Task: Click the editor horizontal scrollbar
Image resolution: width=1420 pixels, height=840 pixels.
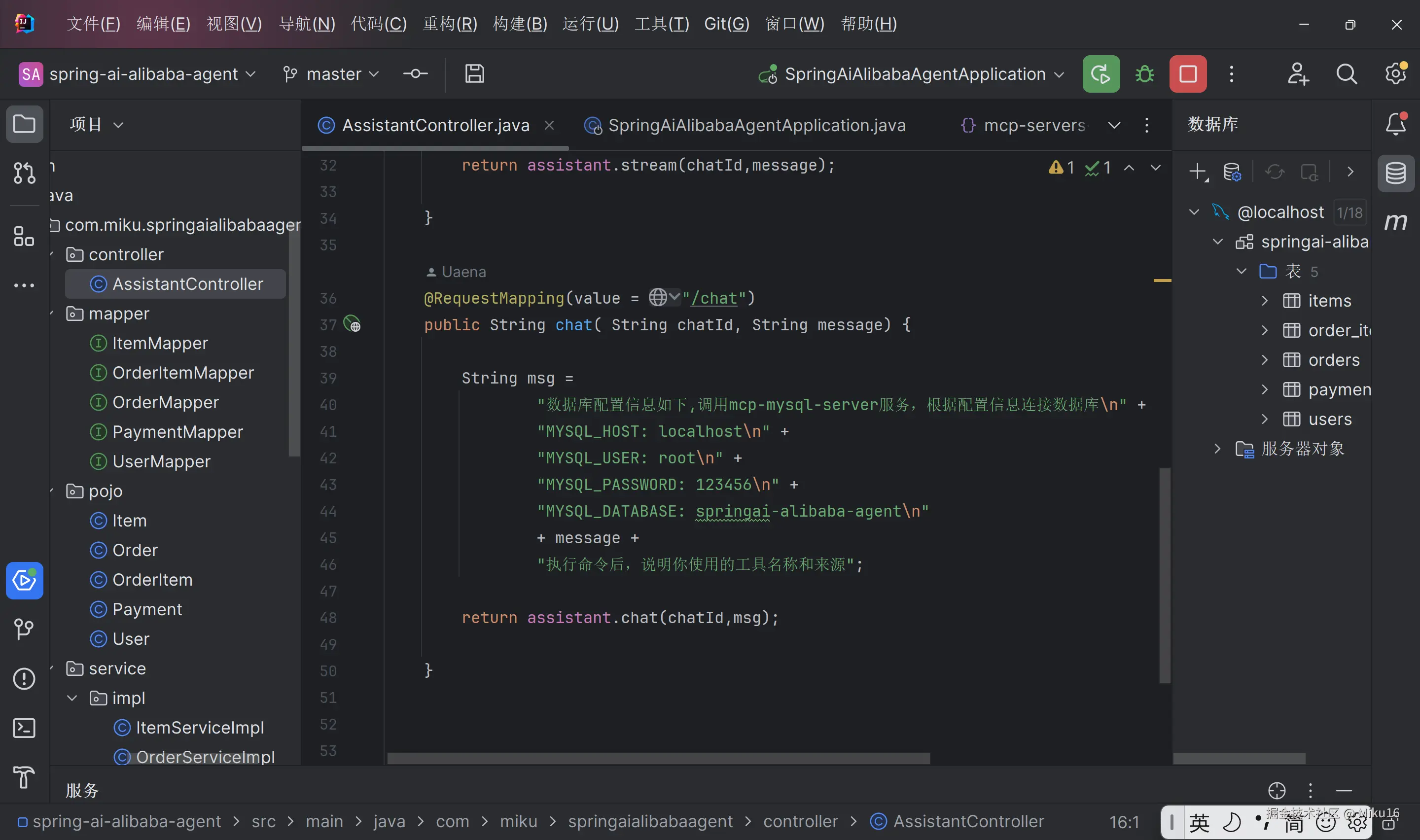Action: pos(658,759)
